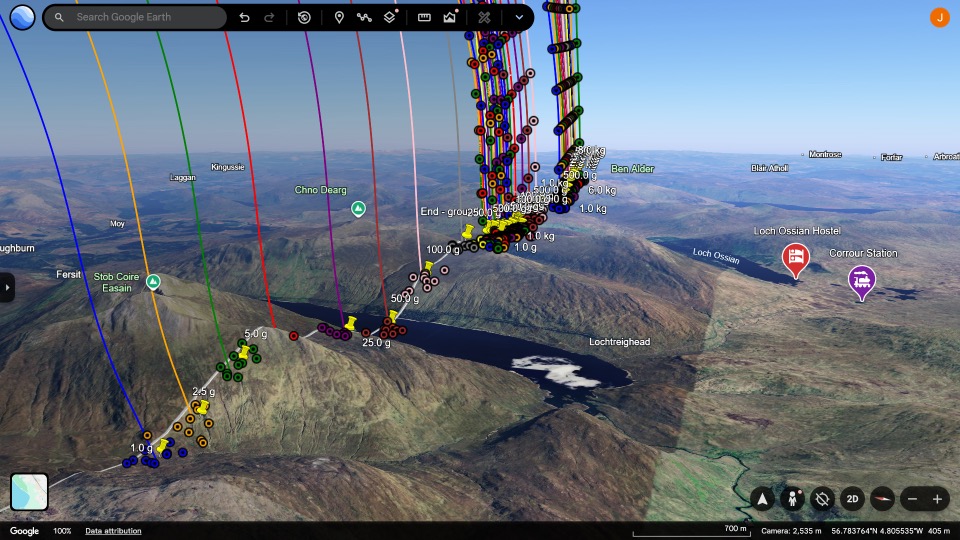The height and width of the screenshot is (540, 960).
Task: Redo the last action
Action: pyautogui.click(x=269, y=17)
